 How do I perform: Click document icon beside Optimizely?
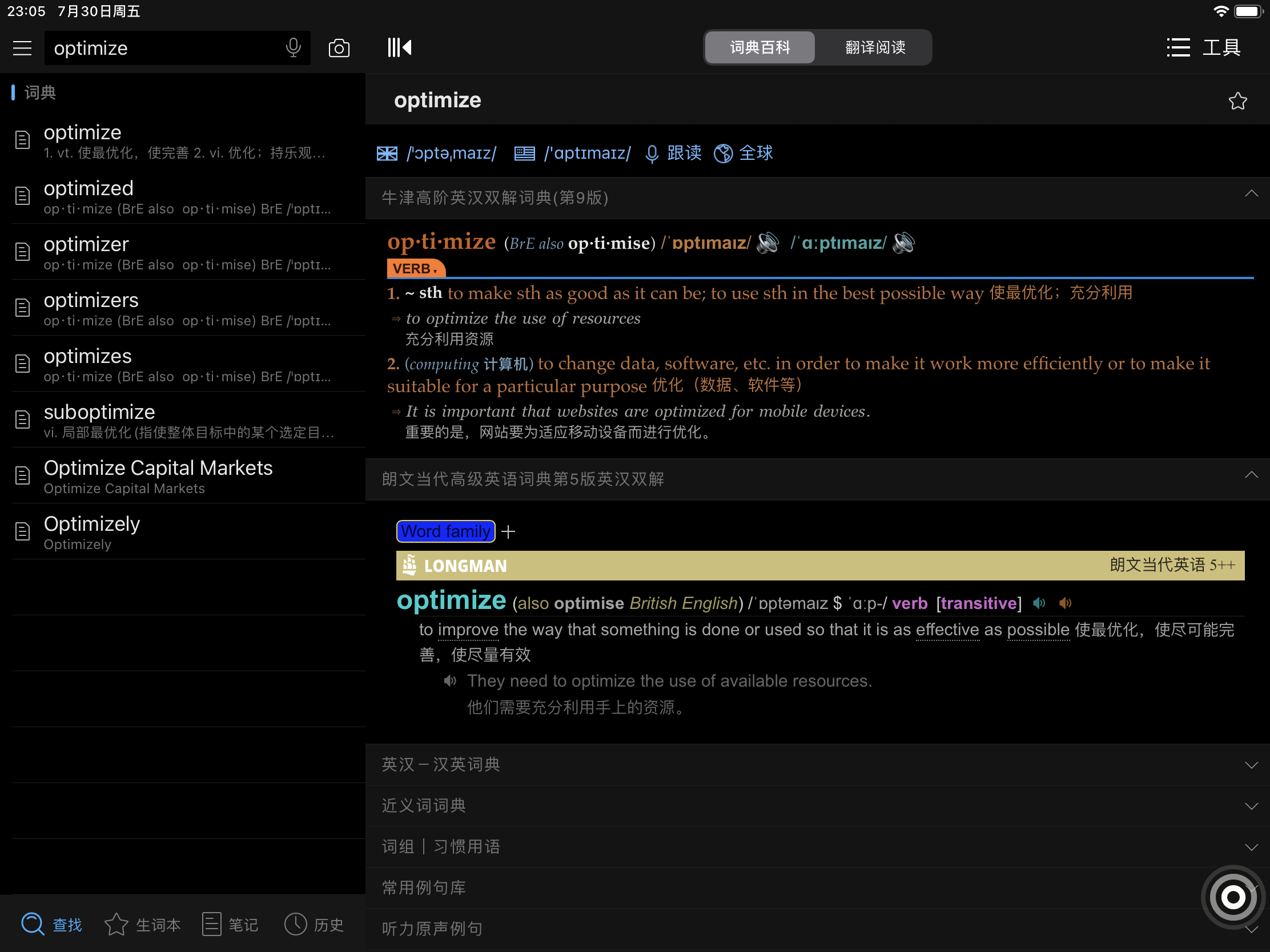22,532
